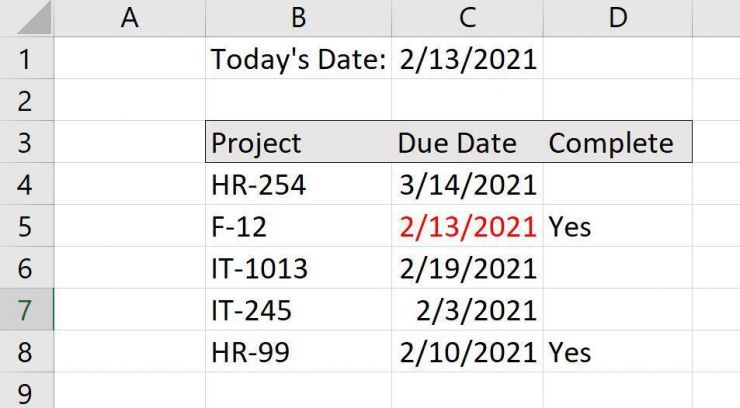Click row 3 header
740x408 pixels.
[26, 143]
